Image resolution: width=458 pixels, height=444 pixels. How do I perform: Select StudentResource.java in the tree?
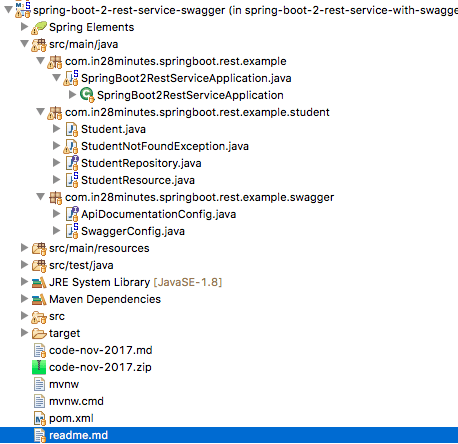click(x=138, y=181)
